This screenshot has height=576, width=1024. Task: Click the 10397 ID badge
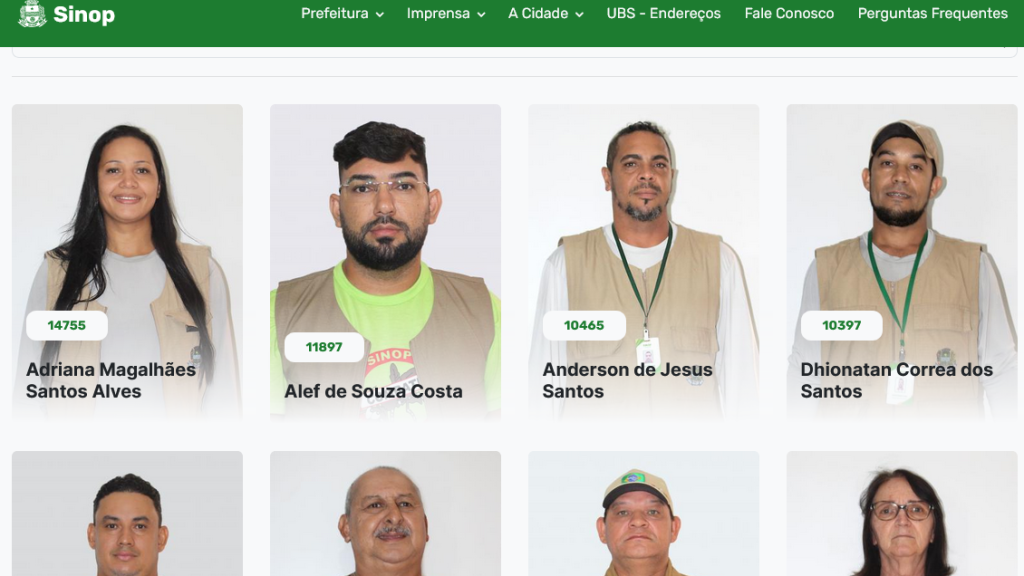[841, 325]
